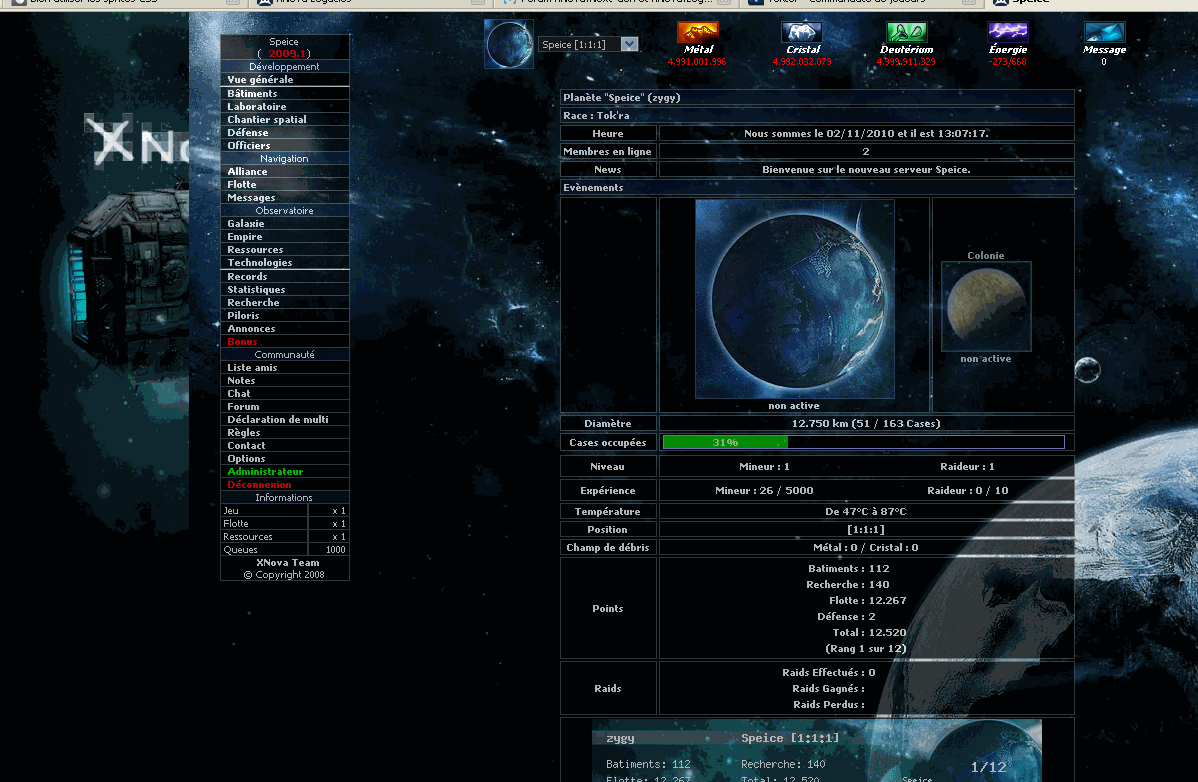The image size is (1198, 782).
Task: Click the Métal resource icon
Action: 698,32
